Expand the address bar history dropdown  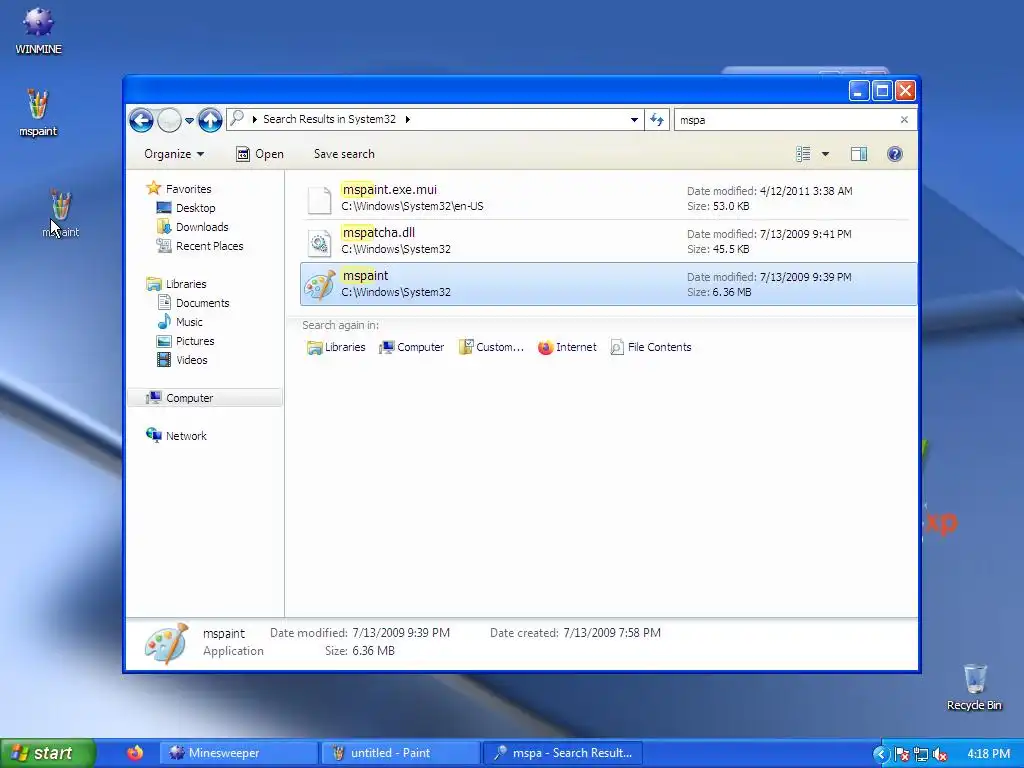634,120
